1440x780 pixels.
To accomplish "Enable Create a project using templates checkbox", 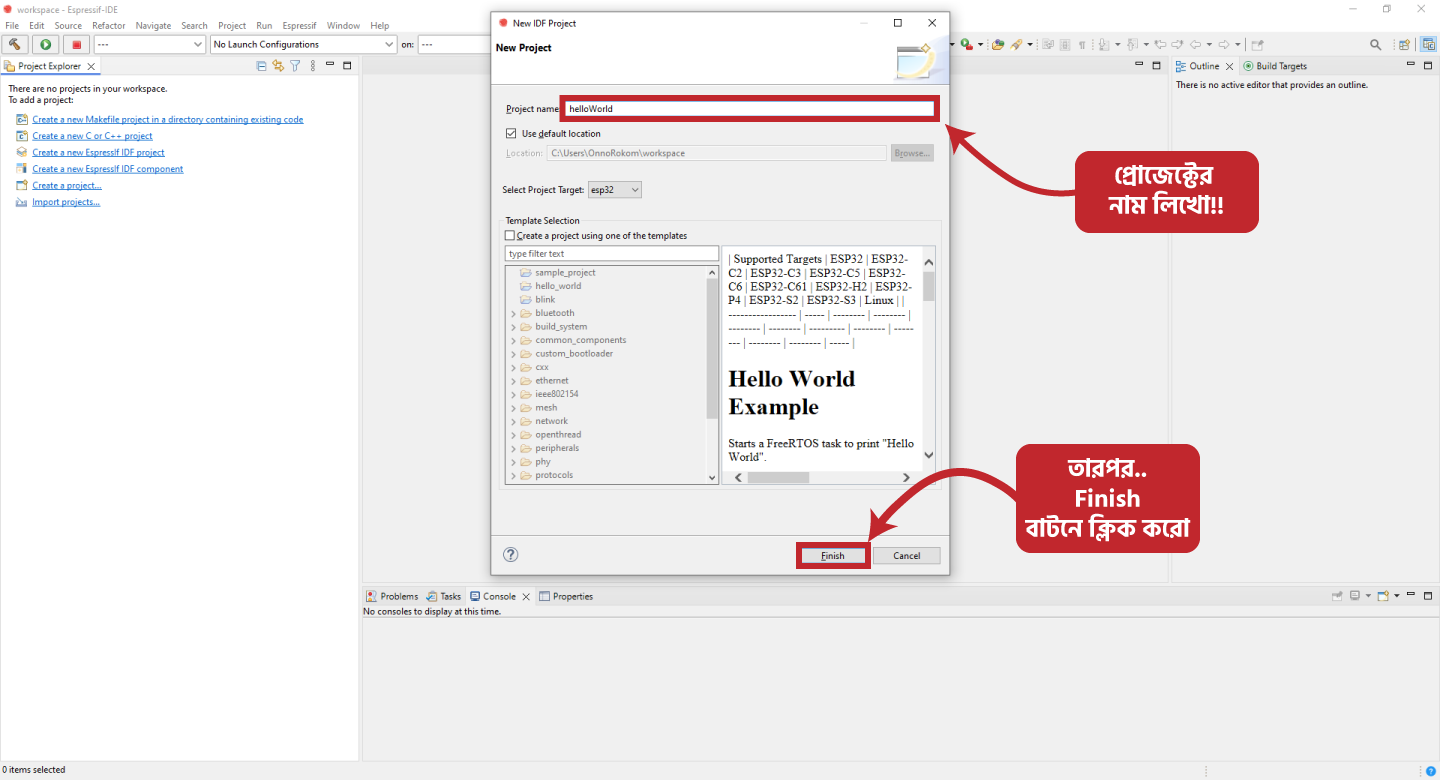I will (510, 236).
